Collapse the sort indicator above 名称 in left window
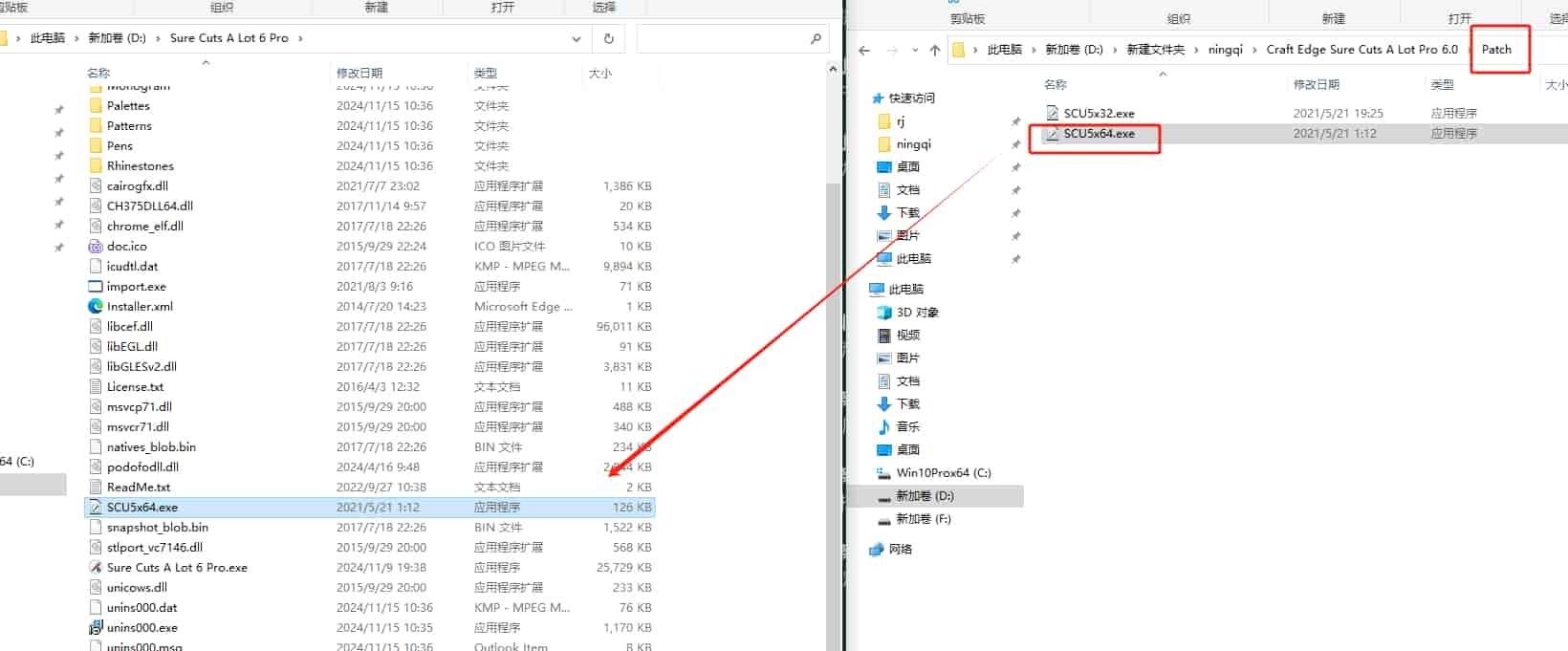This screenshot has height=651, width=1568. (x=206, y=63)
